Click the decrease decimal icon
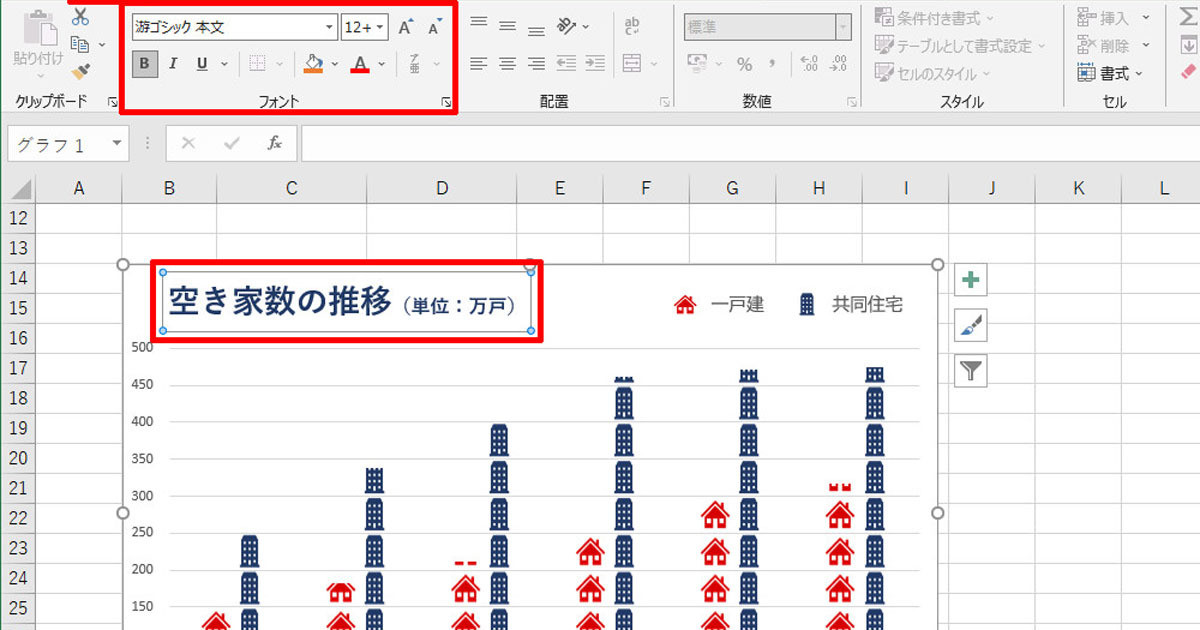Viewport: 1200px width, 630px height. tap(838, 64)
